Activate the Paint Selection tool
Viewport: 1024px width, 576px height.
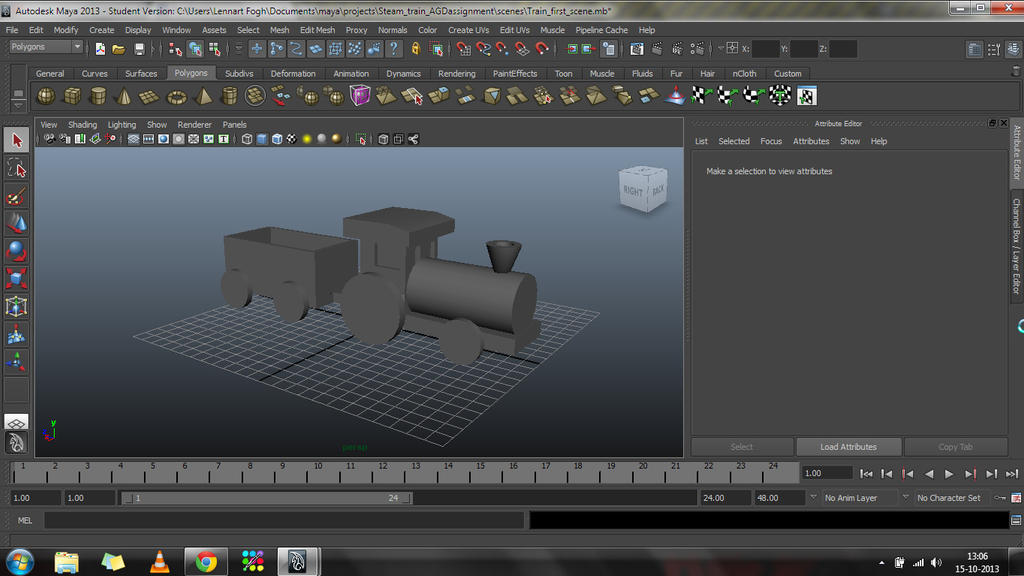pyautogui.click(x=16, y=196)
